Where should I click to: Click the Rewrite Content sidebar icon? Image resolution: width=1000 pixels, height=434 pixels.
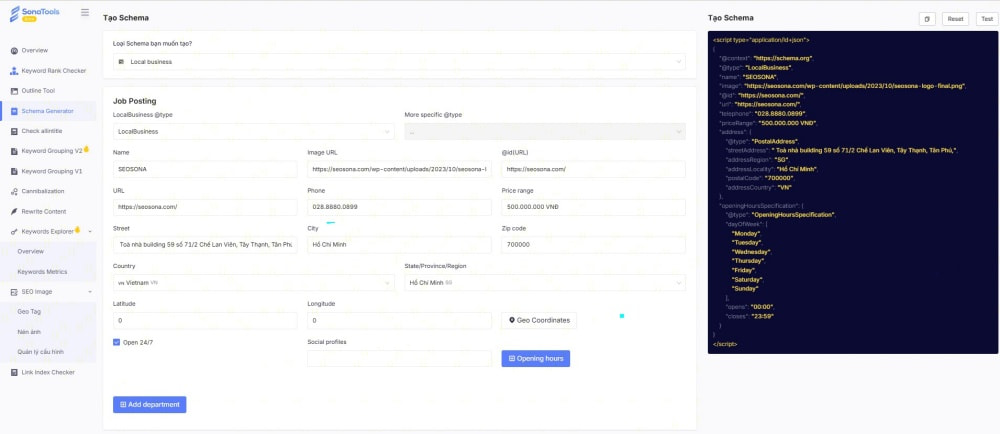pos(13,211)
